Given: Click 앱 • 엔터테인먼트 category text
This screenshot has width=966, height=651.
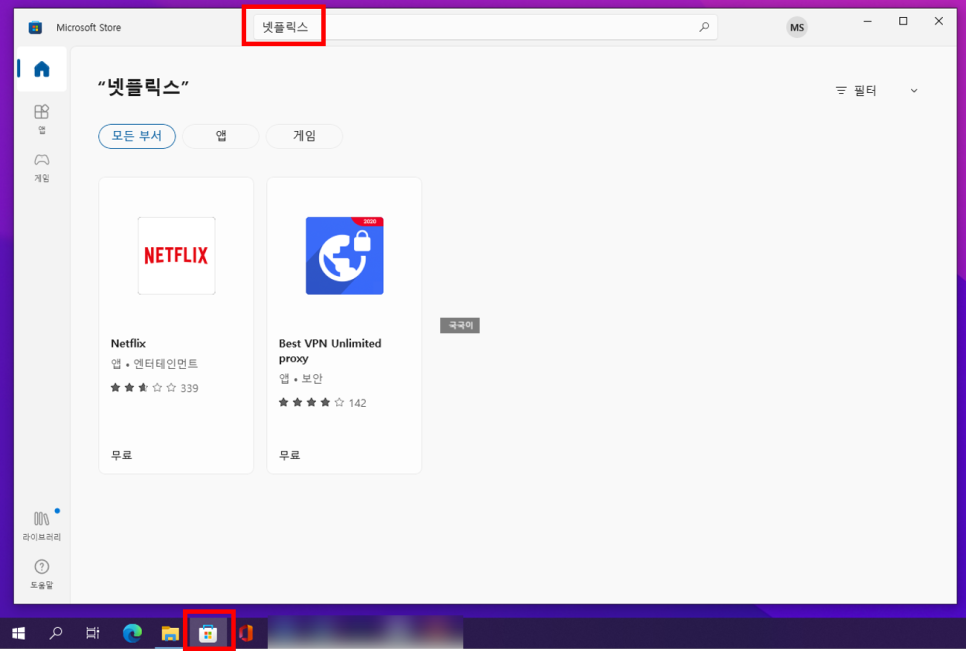Looking at the screenshot, I should coord(154,364).
